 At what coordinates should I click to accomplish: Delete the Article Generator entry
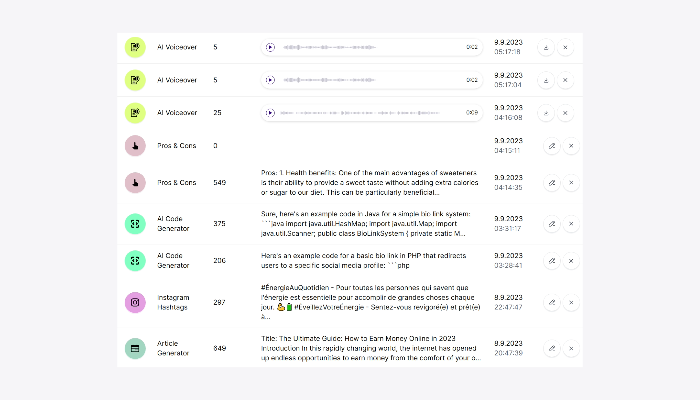(x=571, y=348)
